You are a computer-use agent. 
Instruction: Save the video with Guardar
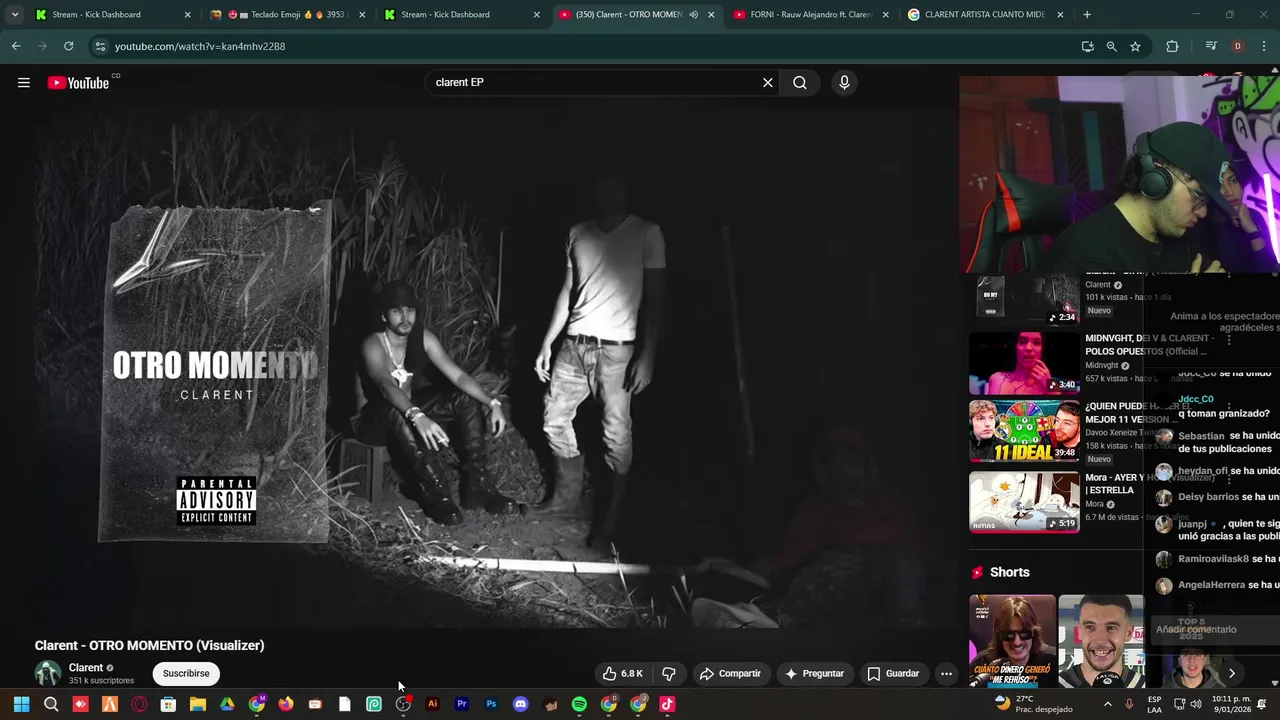892,674
